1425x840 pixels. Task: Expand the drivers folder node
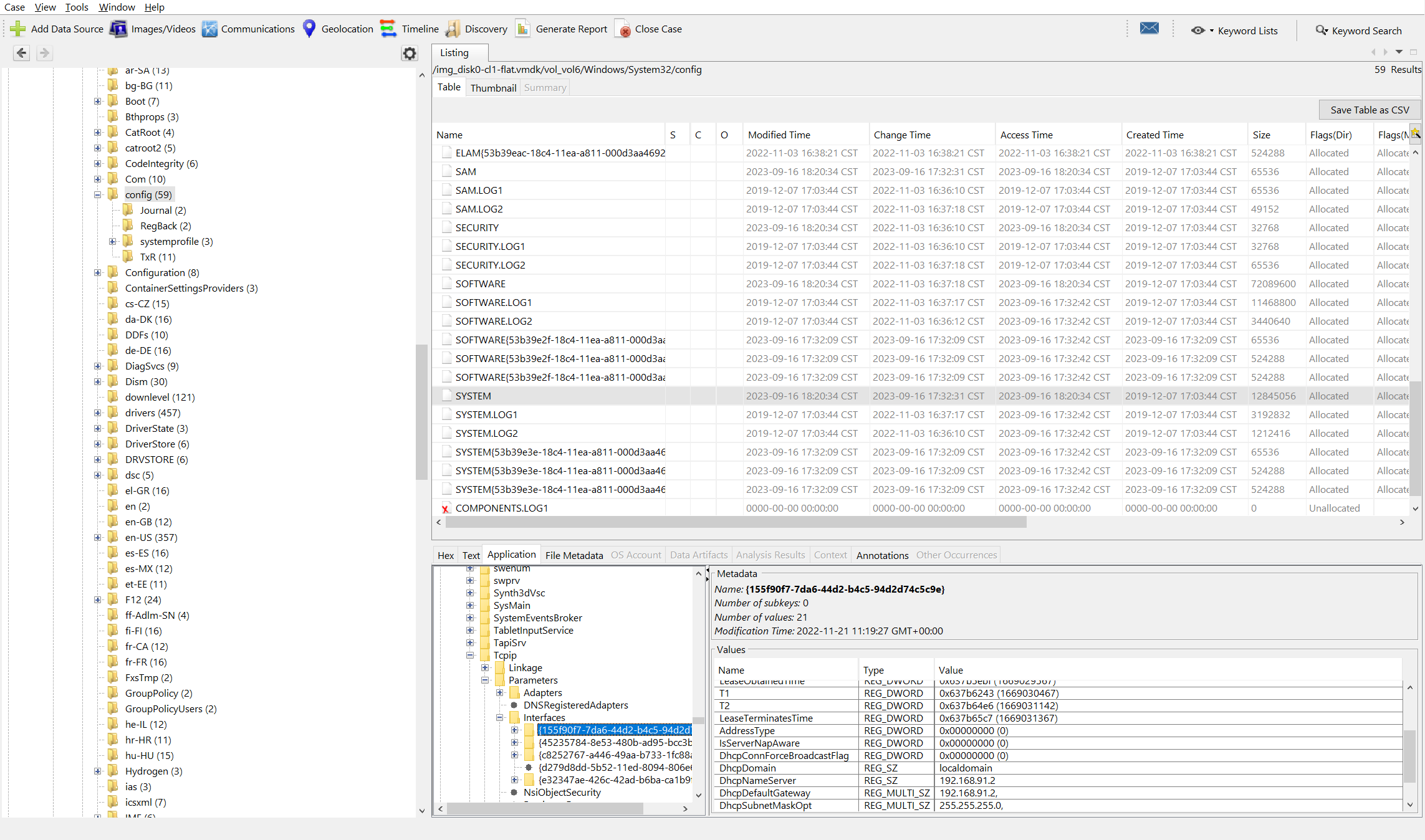pos(97,413)
